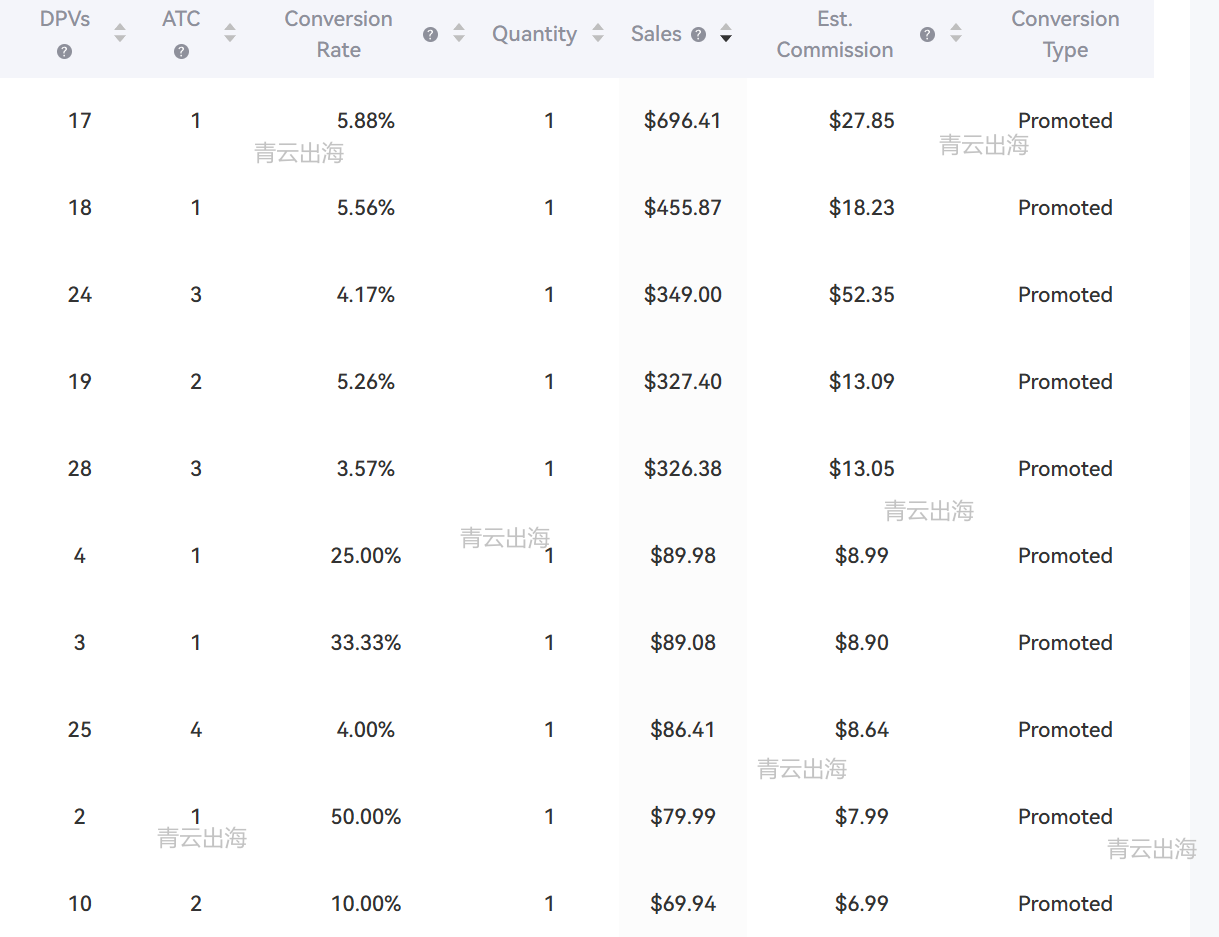This screenshot has width=1219, height=937.
Task: Click the Sales column header label
Action: click(656, 34)
